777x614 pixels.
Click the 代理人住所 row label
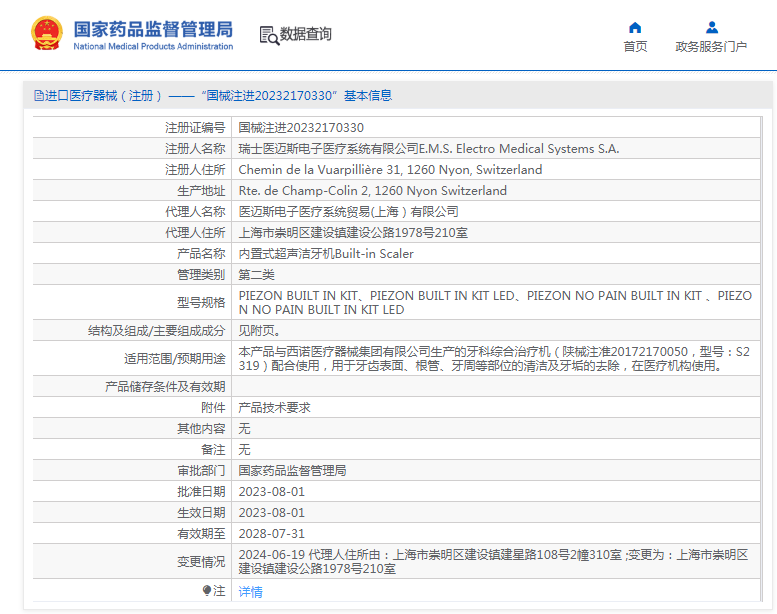click(195, 233)
